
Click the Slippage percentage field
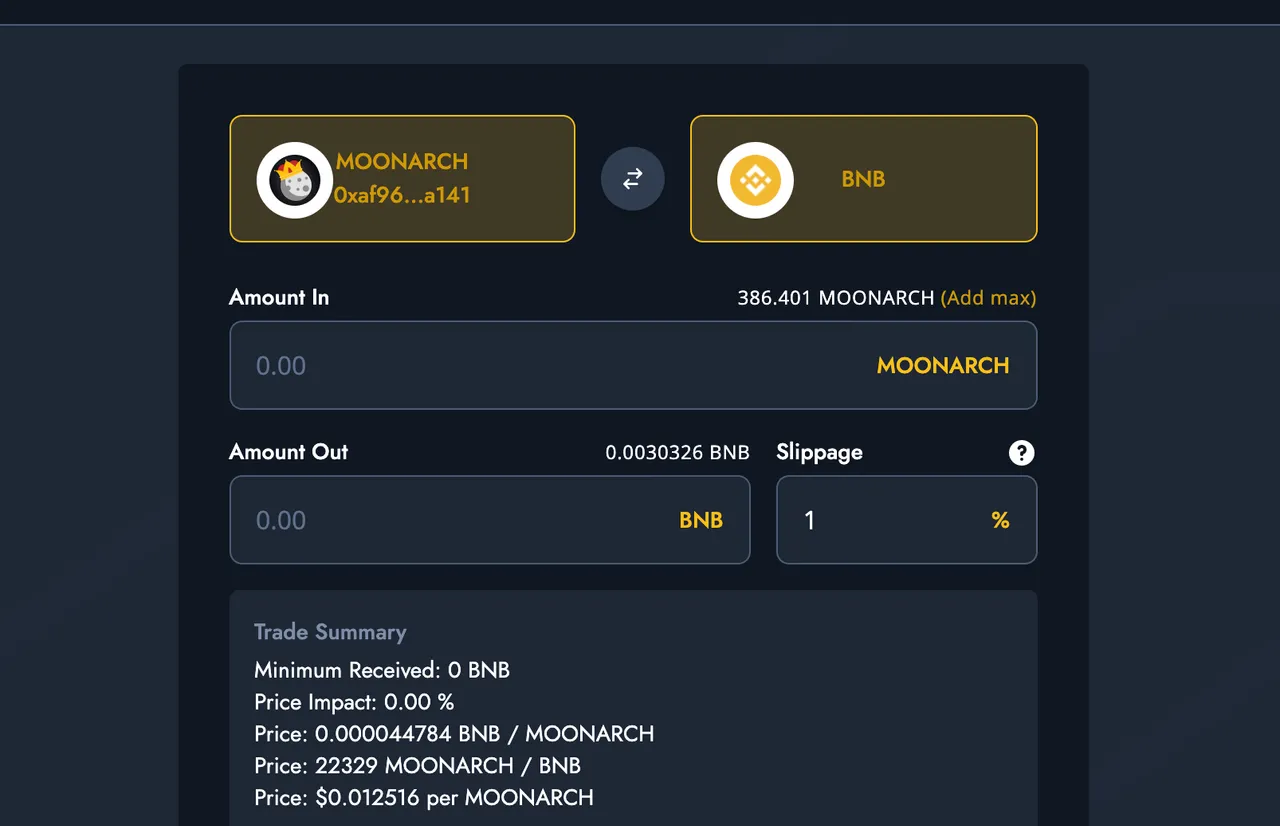point(907,520)
